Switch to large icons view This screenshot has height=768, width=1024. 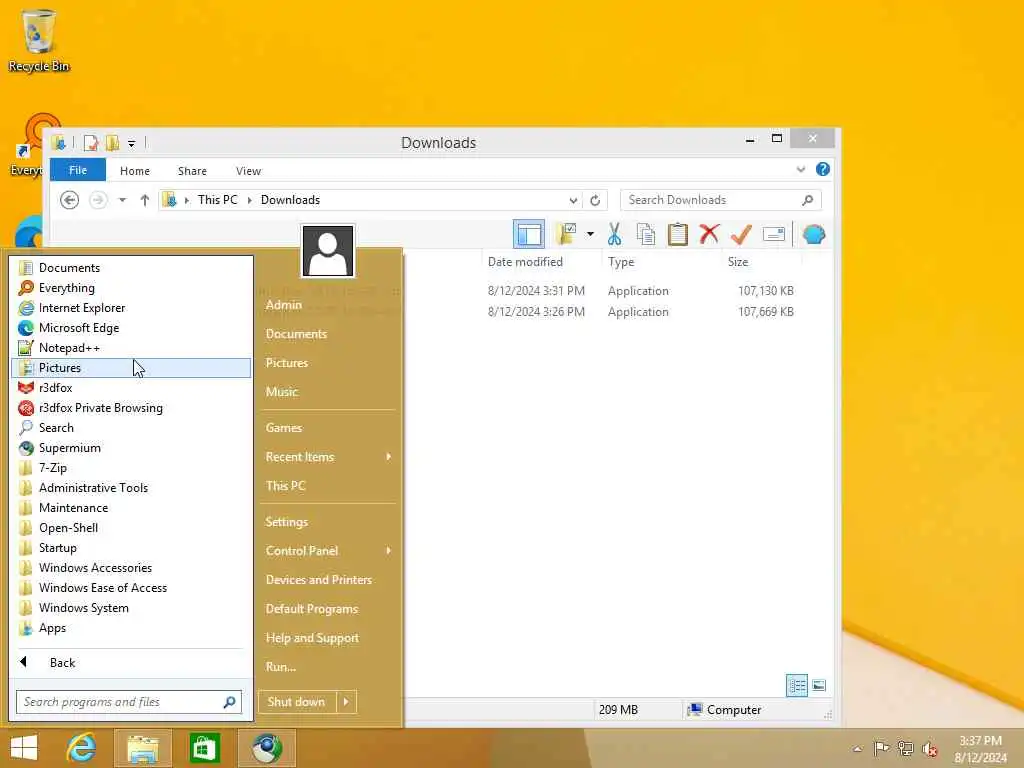819,686
